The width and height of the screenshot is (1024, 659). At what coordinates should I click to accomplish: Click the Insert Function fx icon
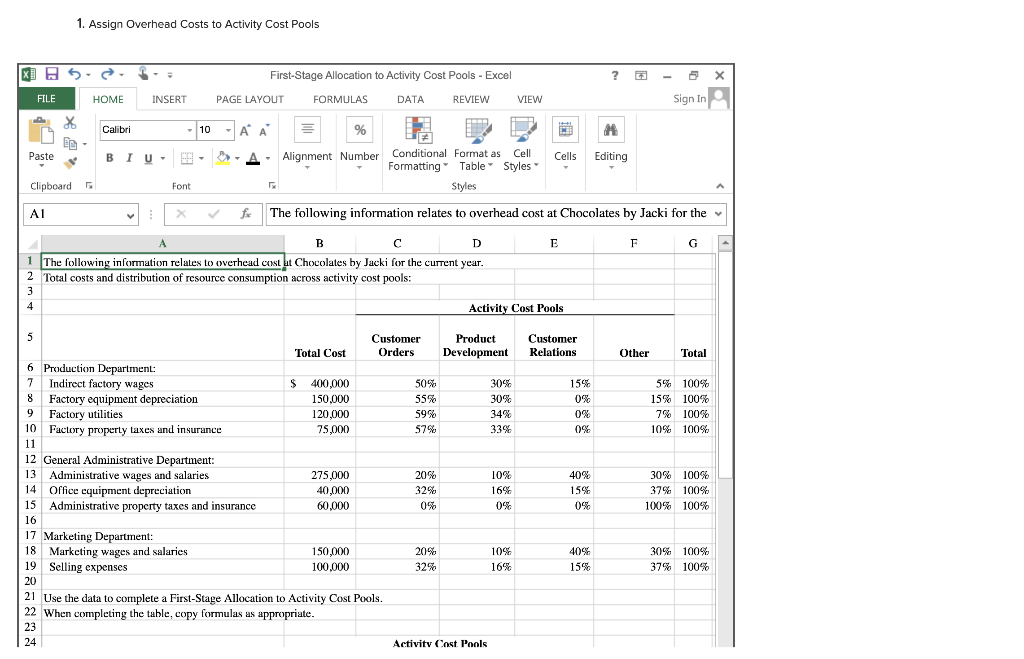[246, 214]
